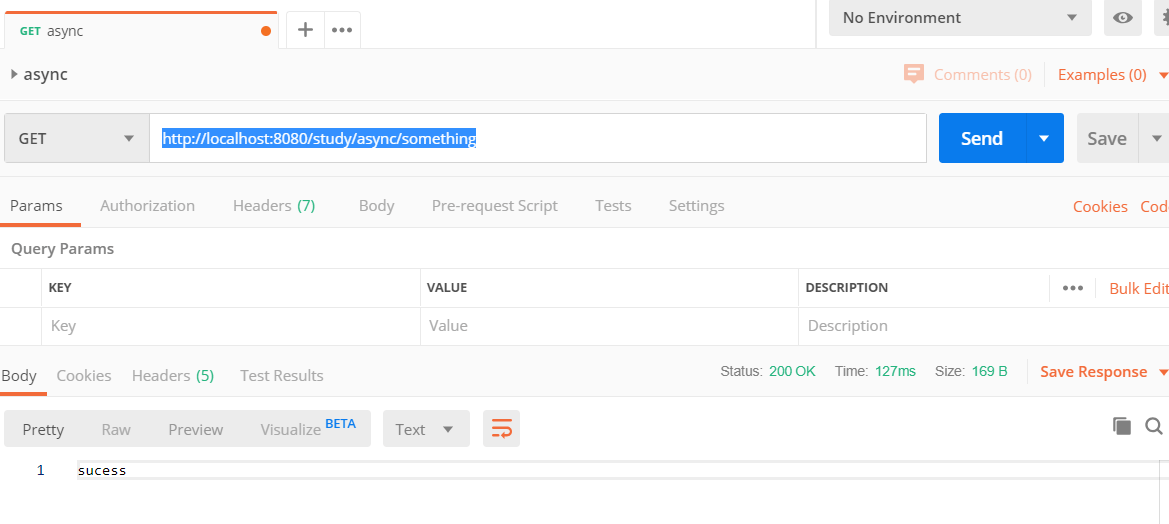Switch to the response Headers (5) tab
Viewport: 1169px width, 524px height.
click(173, 376)
